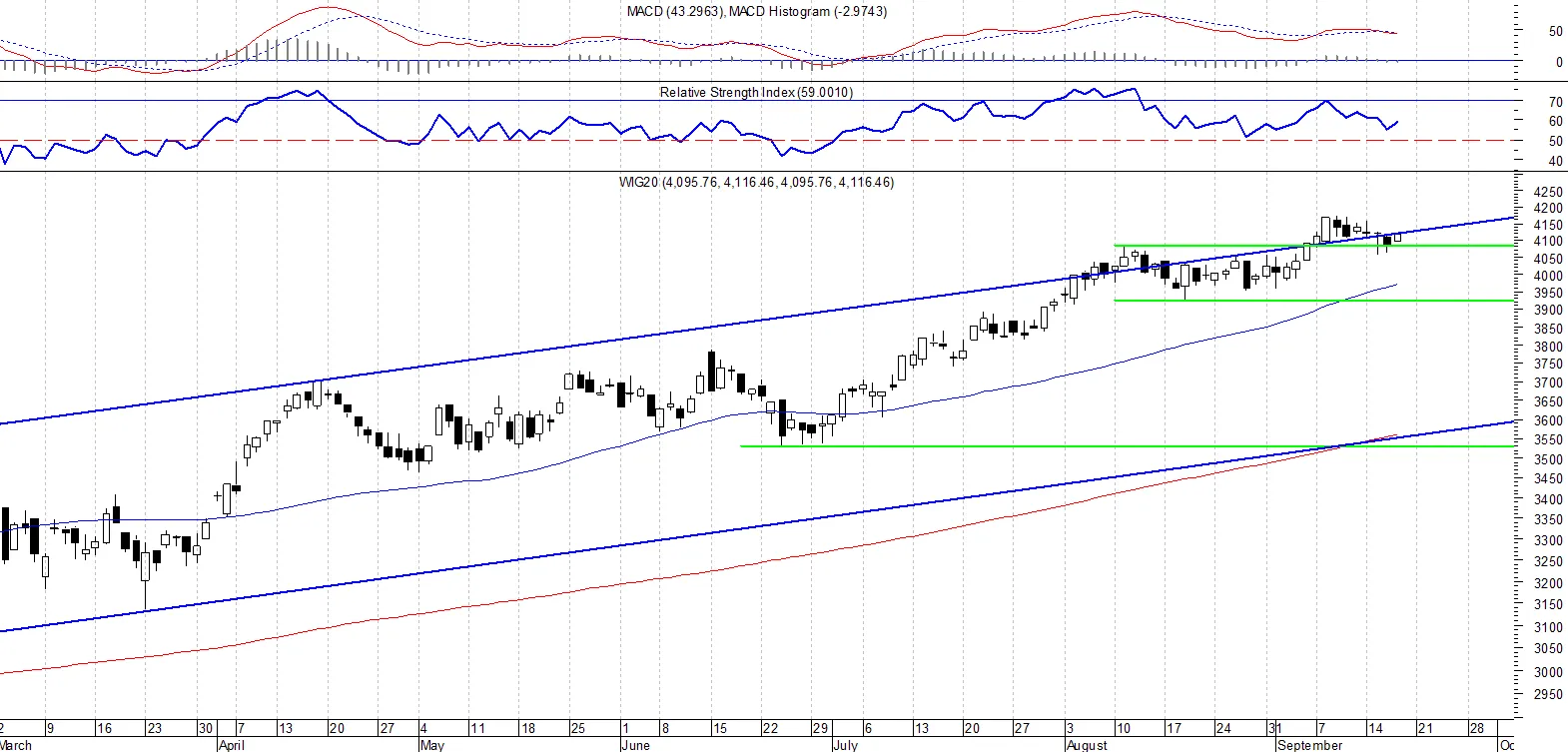Click the WIG20 price chart title
Screen dimensions: 1568x752
tap(756, 182)
